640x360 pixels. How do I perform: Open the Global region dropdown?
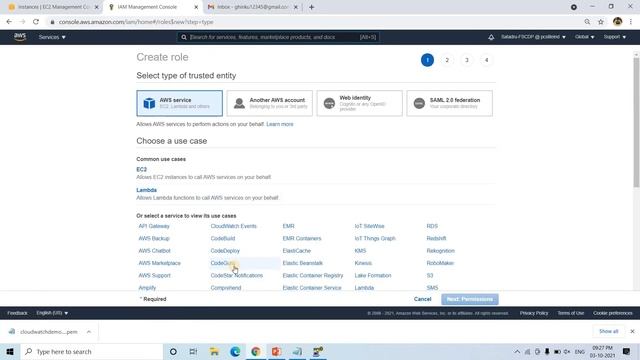(x=584, y=37)
